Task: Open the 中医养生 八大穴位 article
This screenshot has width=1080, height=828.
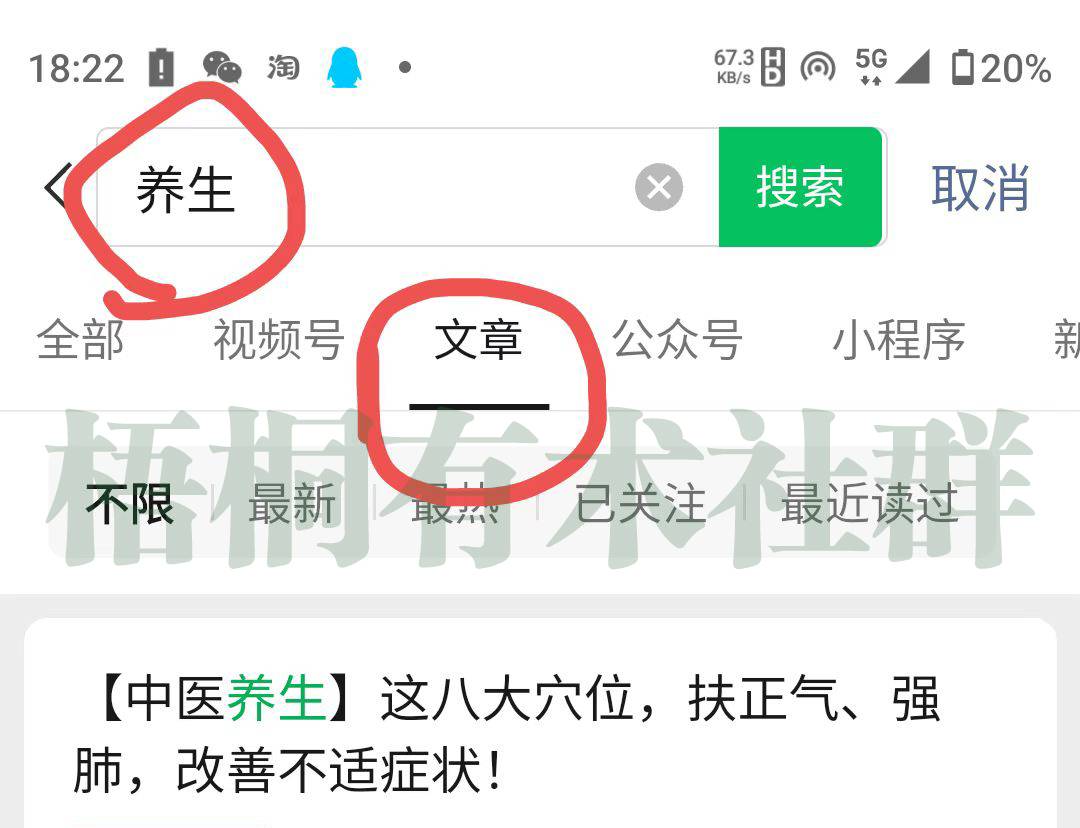Action: (507, 734)
